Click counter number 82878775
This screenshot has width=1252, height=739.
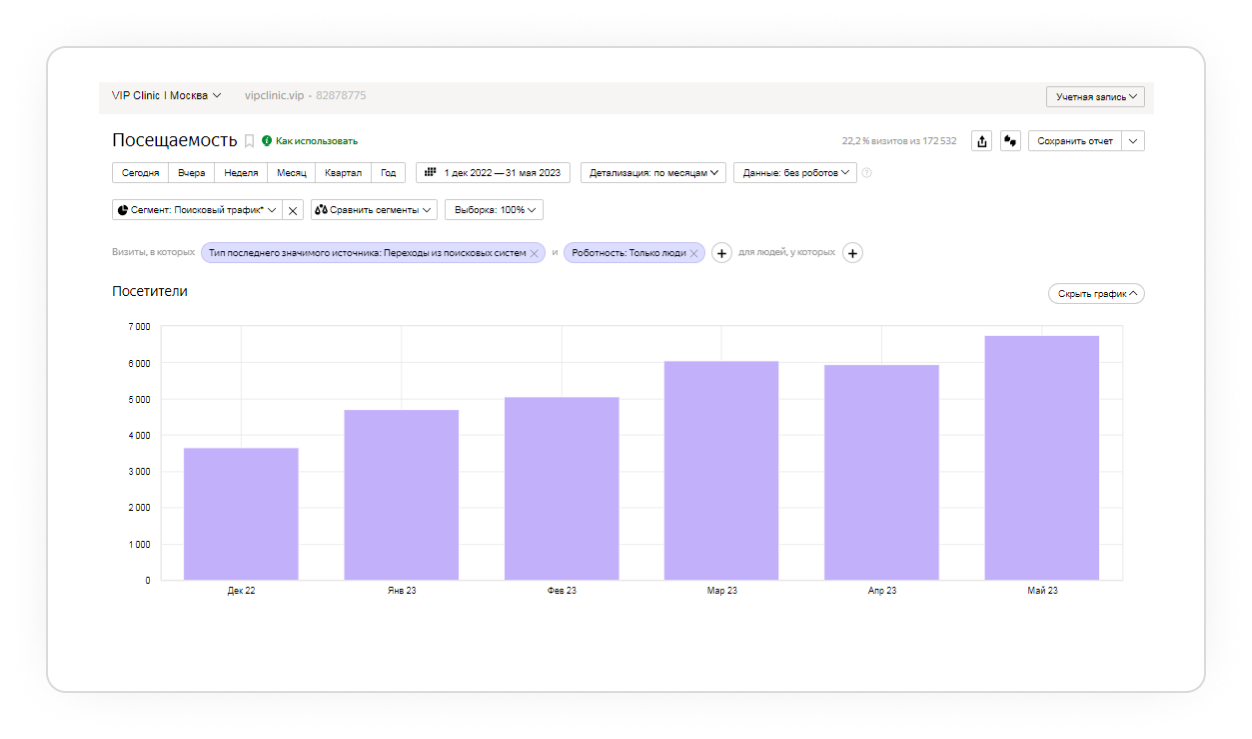[341, 96]
